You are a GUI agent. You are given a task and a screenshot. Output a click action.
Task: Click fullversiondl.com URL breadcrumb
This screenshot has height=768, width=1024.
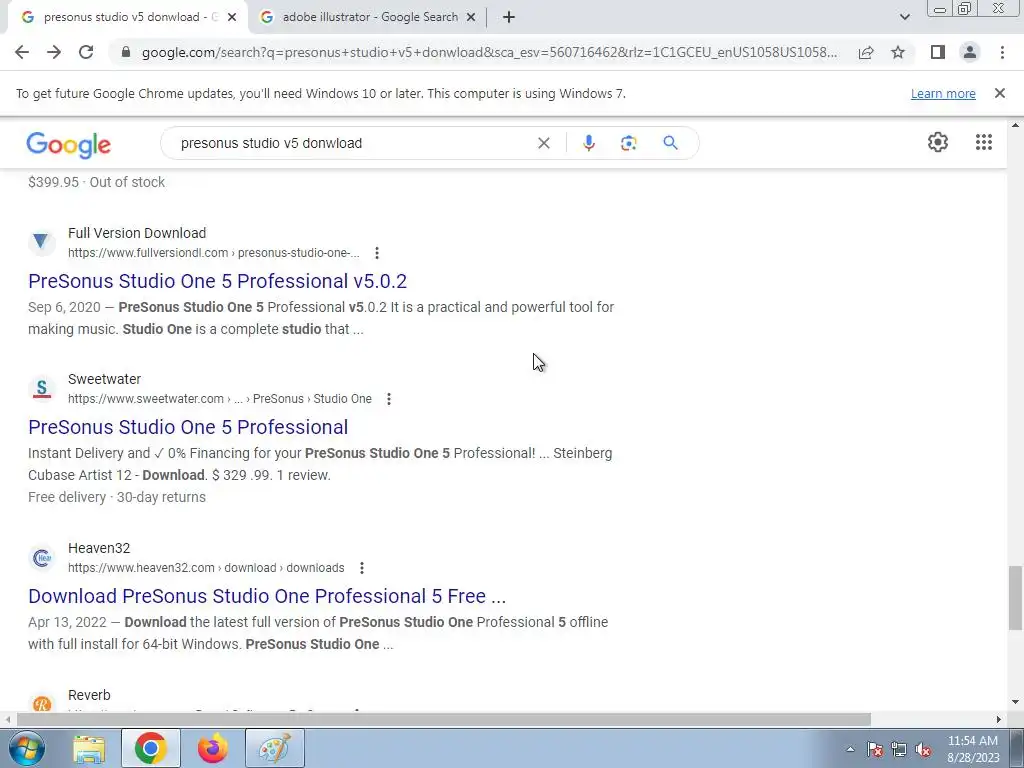point(214,253)
